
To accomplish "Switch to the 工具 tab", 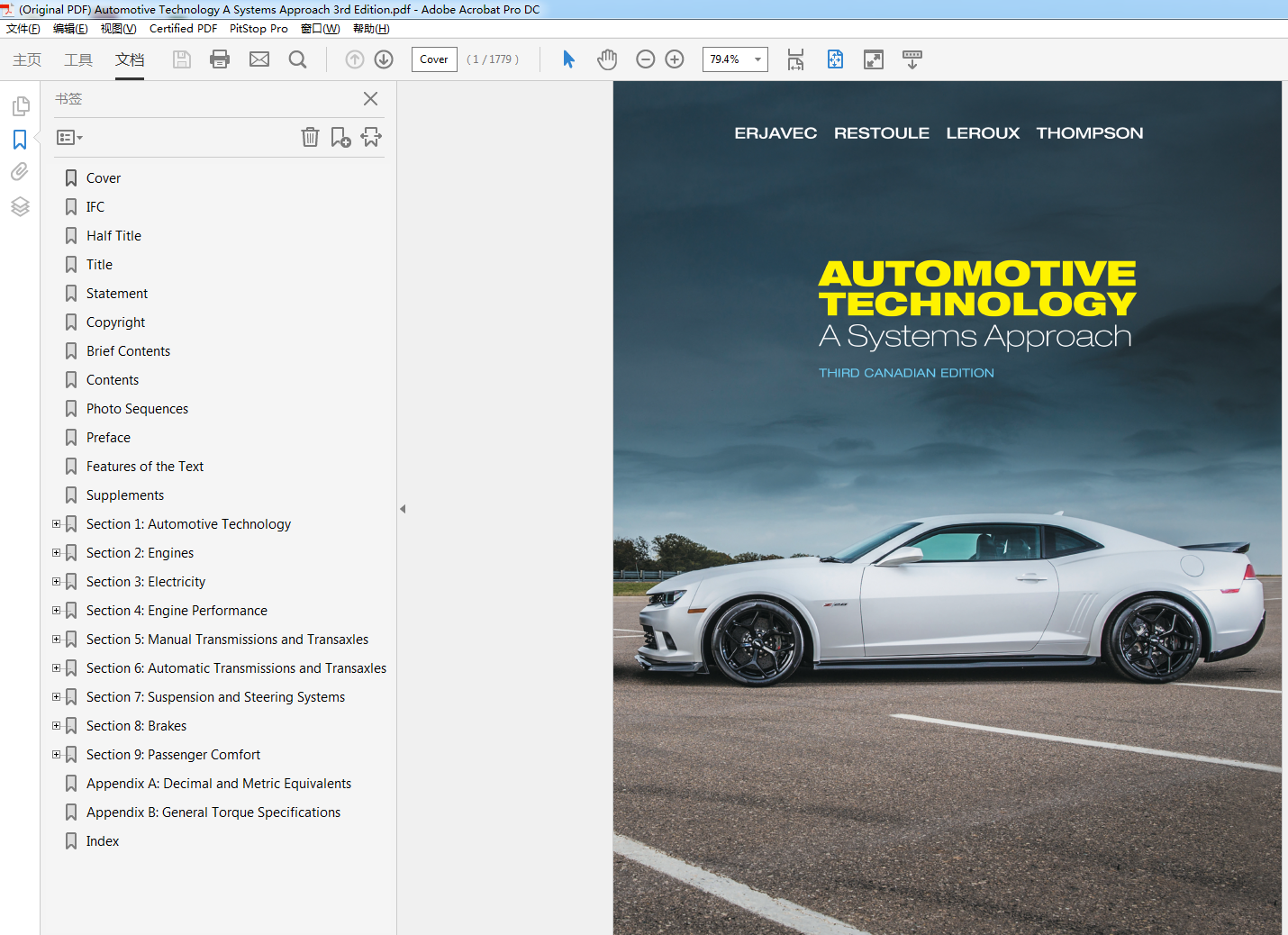I will [78, 59].
